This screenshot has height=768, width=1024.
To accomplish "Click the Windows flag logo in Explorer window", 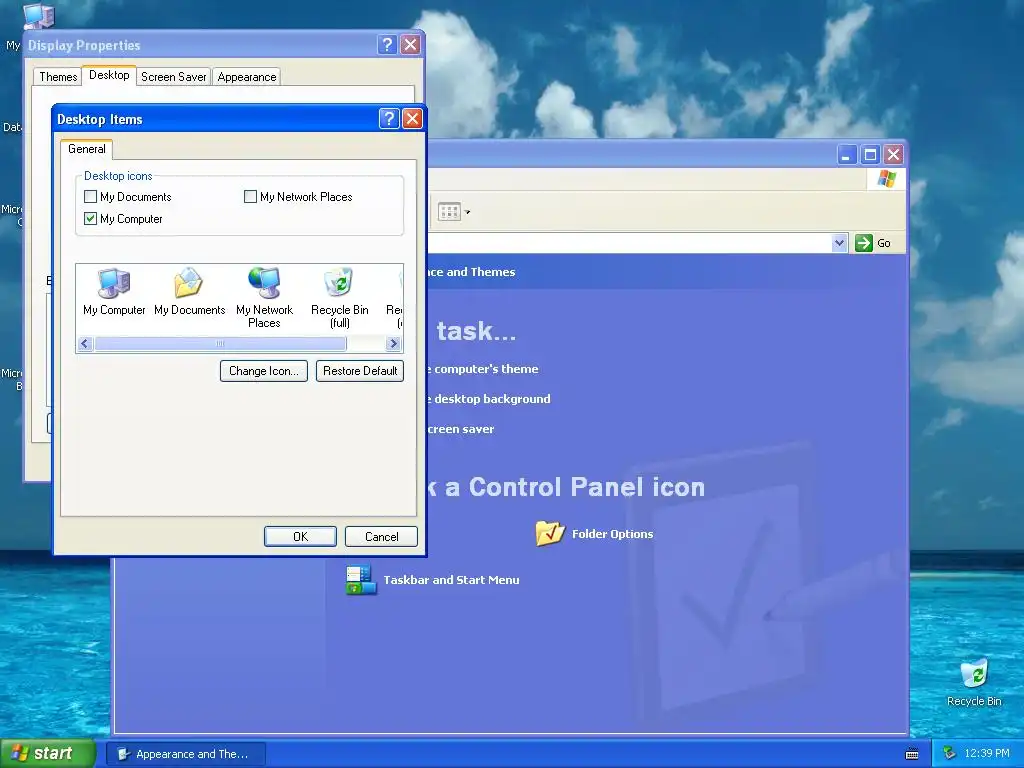I will coord(886,178).
